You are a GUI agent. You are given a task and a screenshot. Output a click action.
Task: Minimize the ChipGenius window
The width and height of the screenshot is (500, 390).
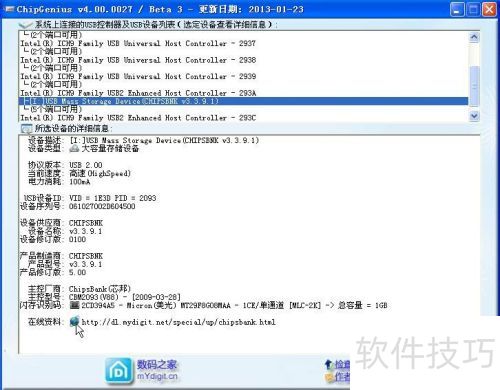pos(456,9)
